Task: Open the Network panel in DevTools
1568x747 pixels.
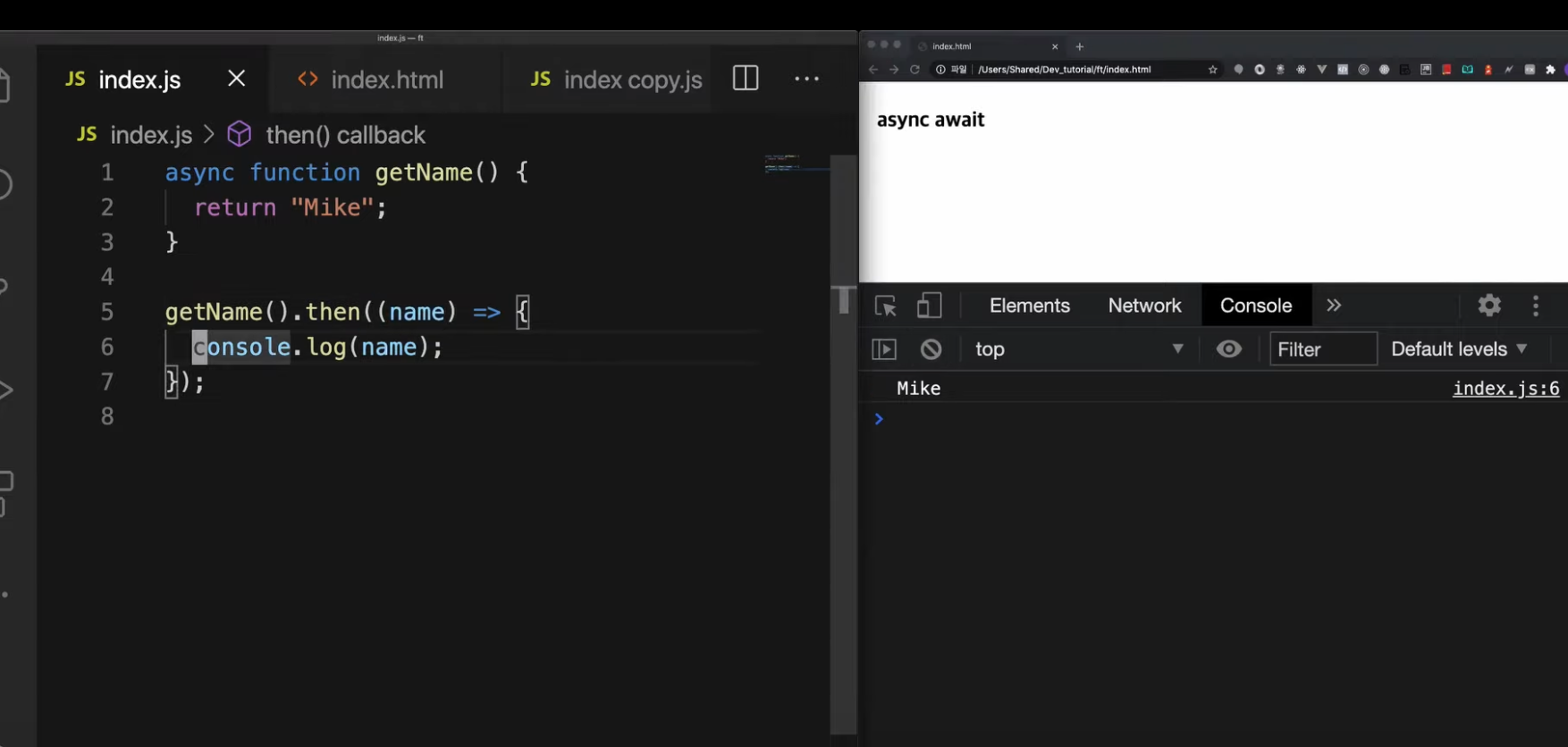Action: click(x=1144, y=306)
